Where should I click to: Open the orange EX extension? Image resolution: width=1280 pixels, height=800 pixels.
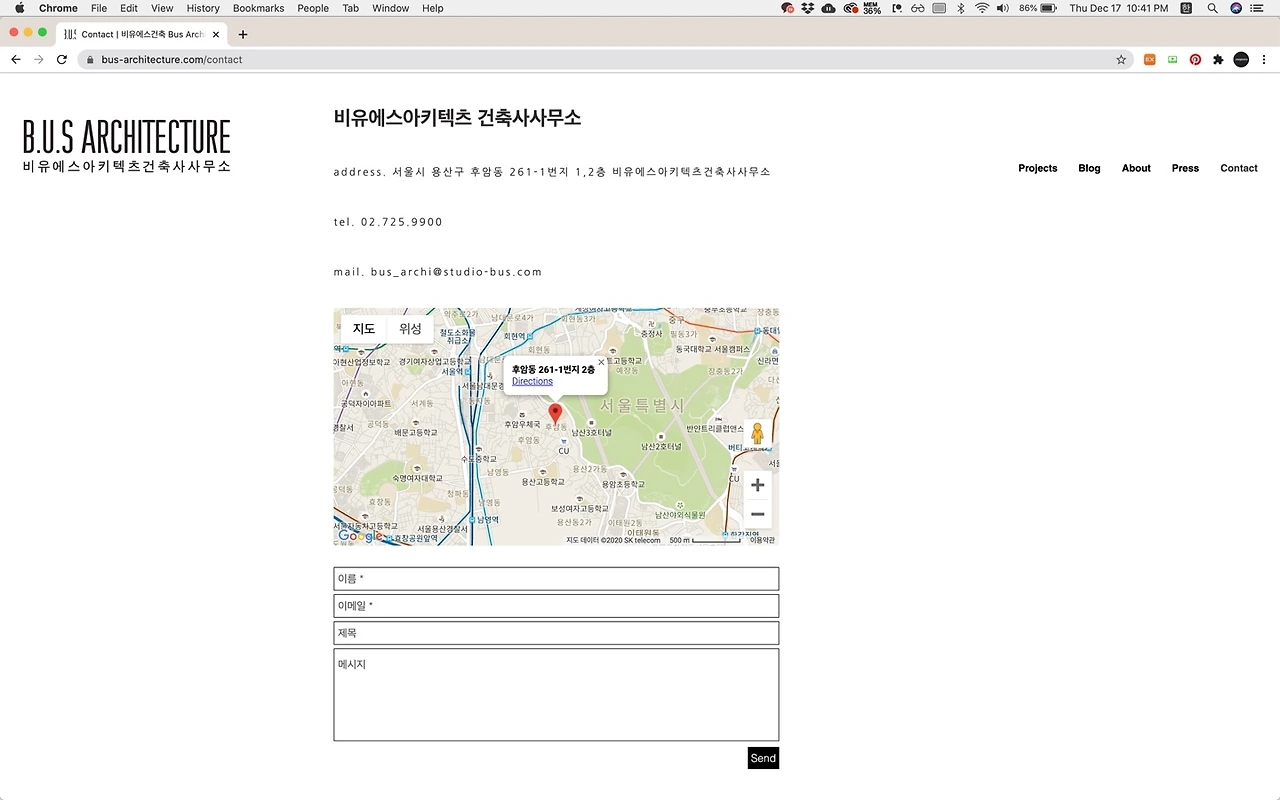click(1150, 60)
